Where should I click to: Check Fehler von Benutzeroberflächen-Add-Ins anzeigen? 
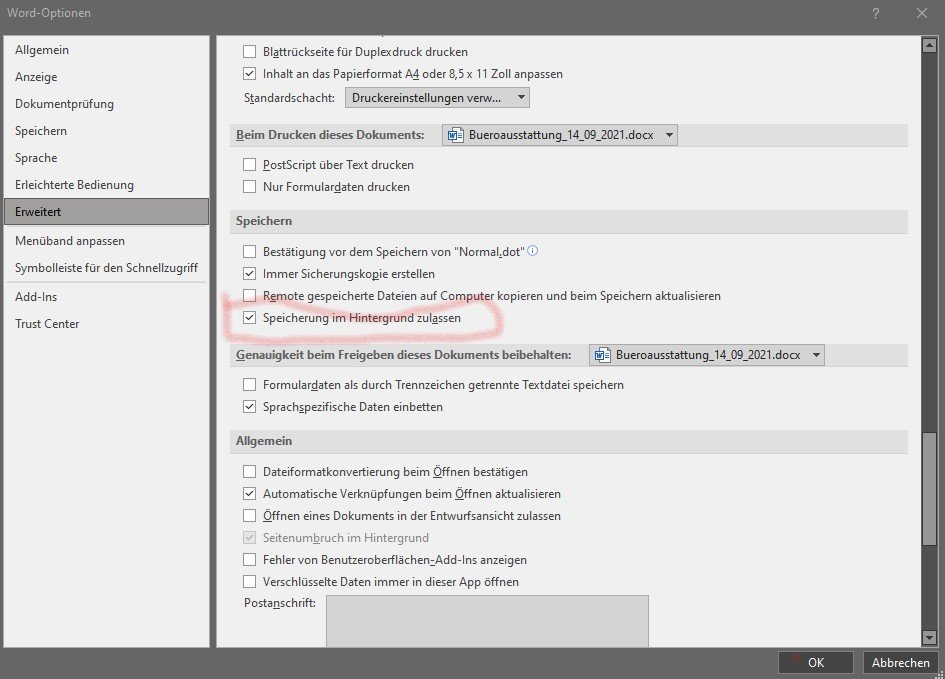pyautogui.click(x=250, y=560)
